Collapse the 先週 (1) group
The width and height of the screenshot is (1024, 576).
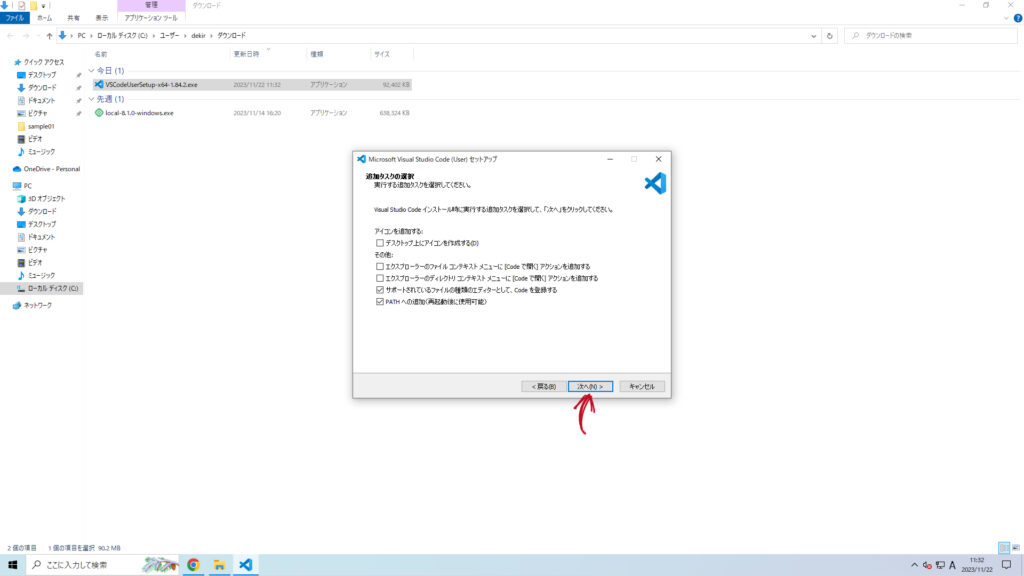coord(91,99)
